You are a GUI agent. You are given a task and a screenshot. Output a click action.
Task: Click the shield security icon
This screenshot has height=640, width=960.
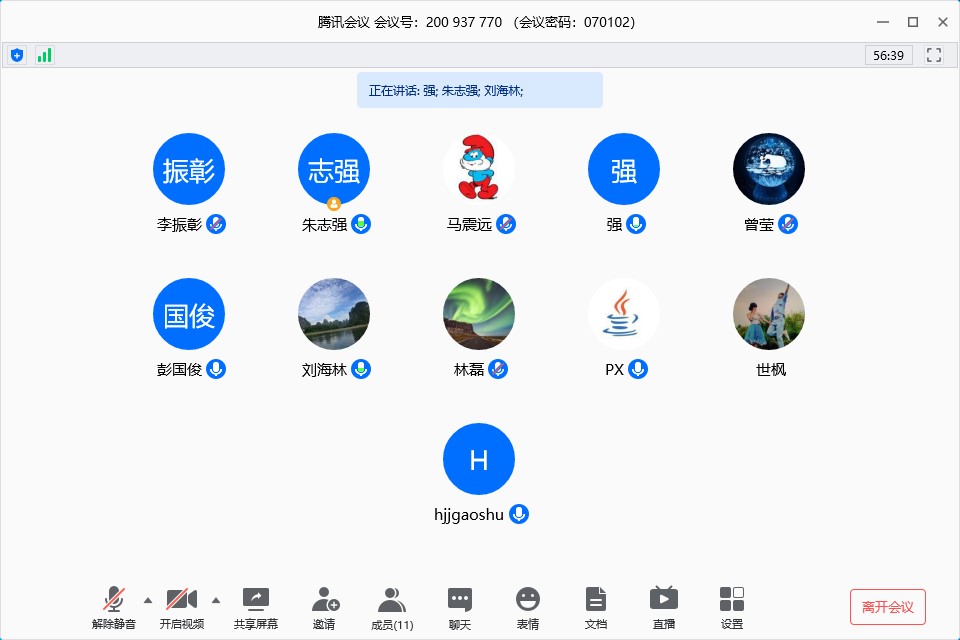[x=17, y=55]
